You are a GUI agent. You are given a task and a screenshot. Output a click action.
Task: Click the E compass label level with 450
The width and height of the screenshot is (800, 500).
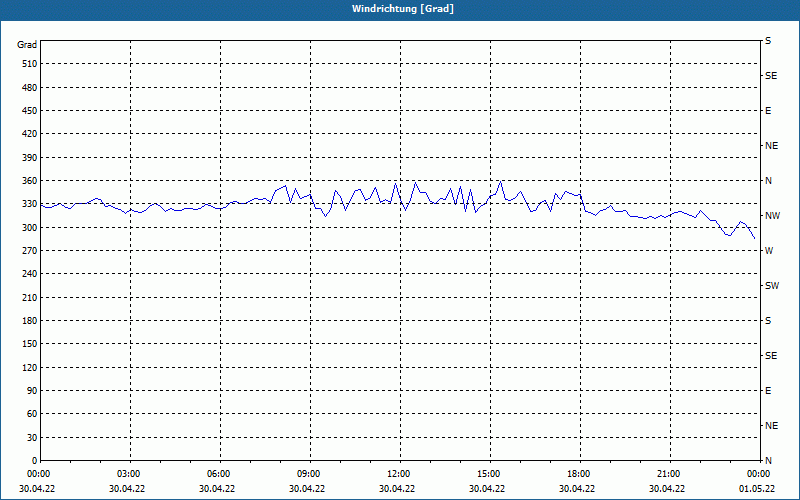coord(768,111)
